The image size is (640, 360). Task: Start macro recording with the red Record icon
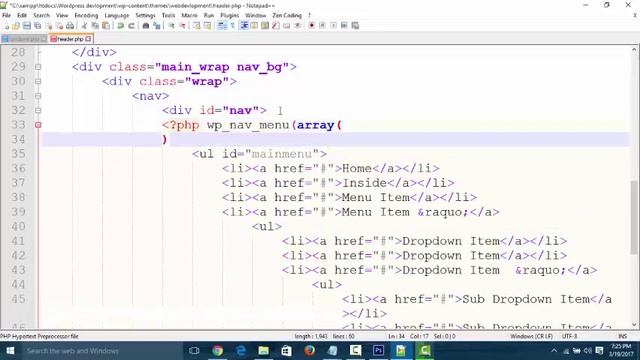pyautogui.click(x=311, y=26)
